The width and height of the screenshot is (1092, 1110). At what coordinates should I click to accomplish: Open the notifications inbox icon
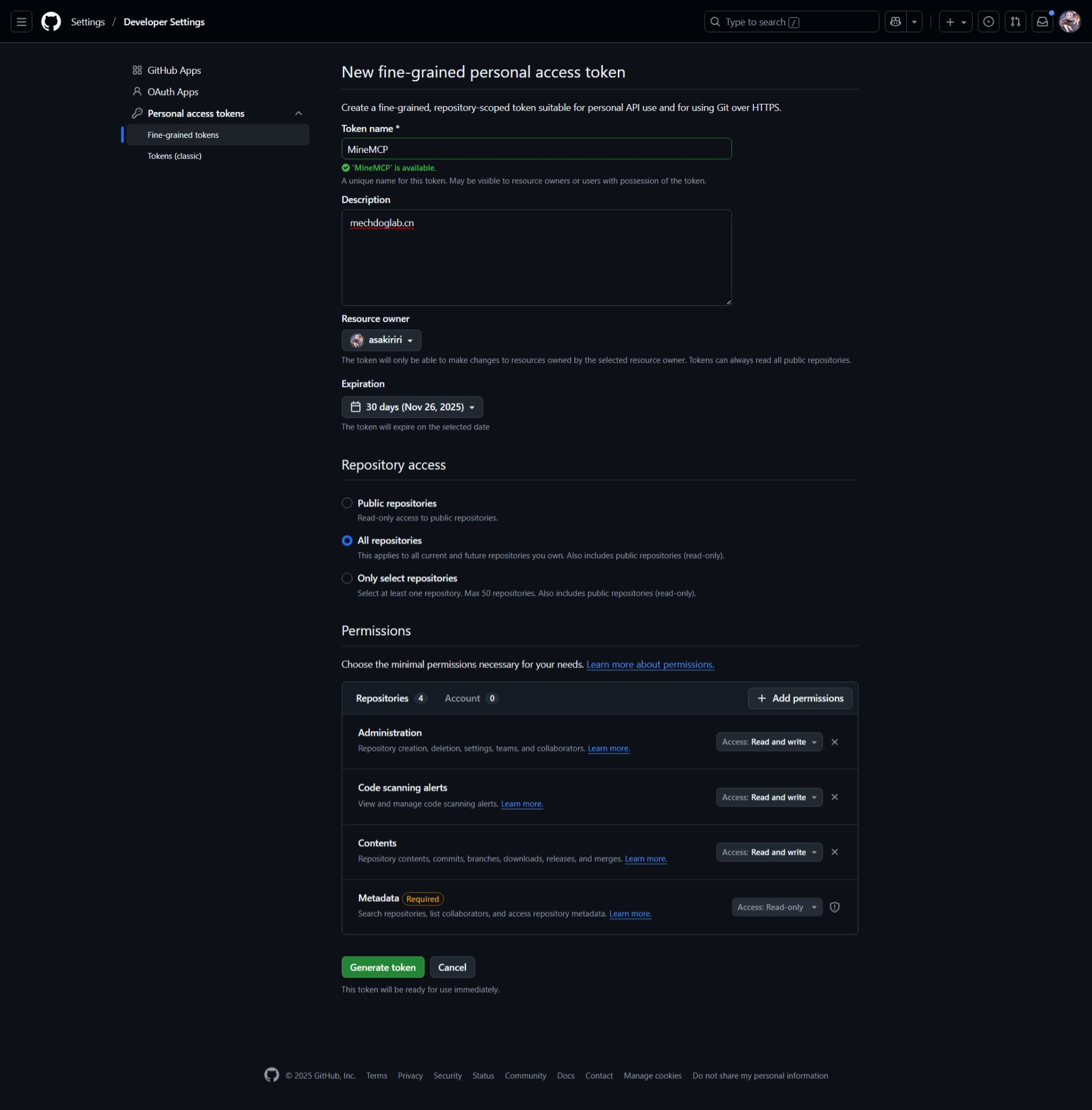[1042, 22]
